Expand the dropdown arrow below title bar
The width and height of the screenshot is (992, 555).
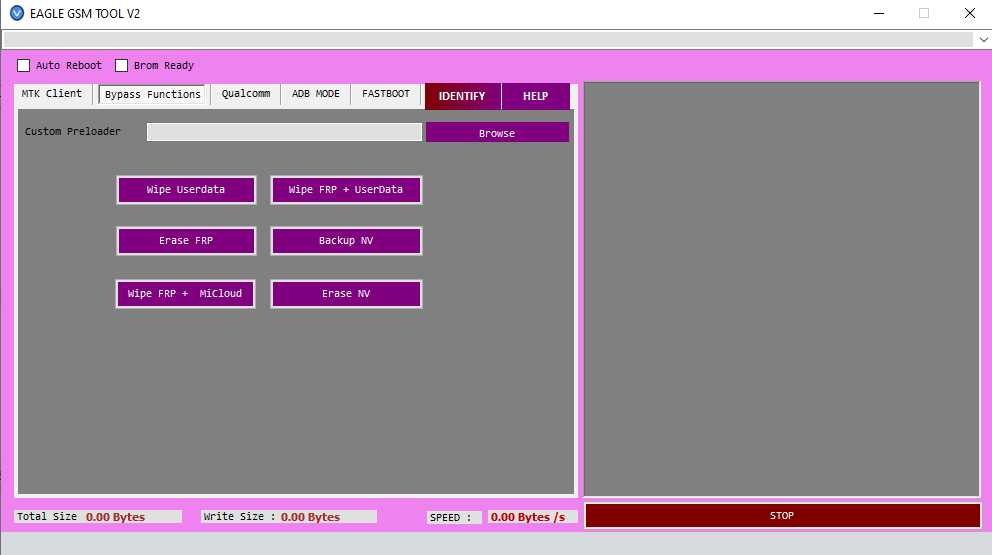point(983,39)
